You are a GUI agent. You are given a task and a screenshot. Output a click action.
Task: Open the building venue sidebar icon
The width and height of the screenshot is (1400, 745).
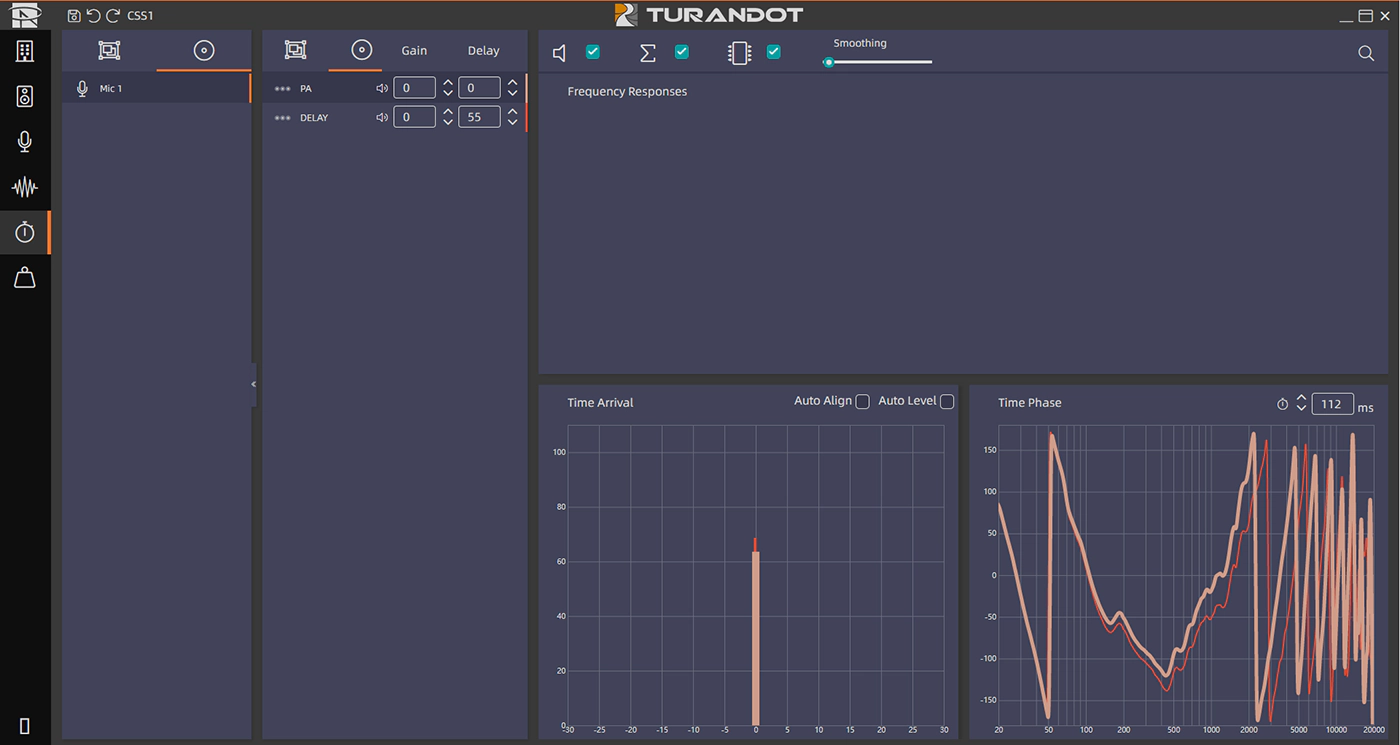pos(25,51)
